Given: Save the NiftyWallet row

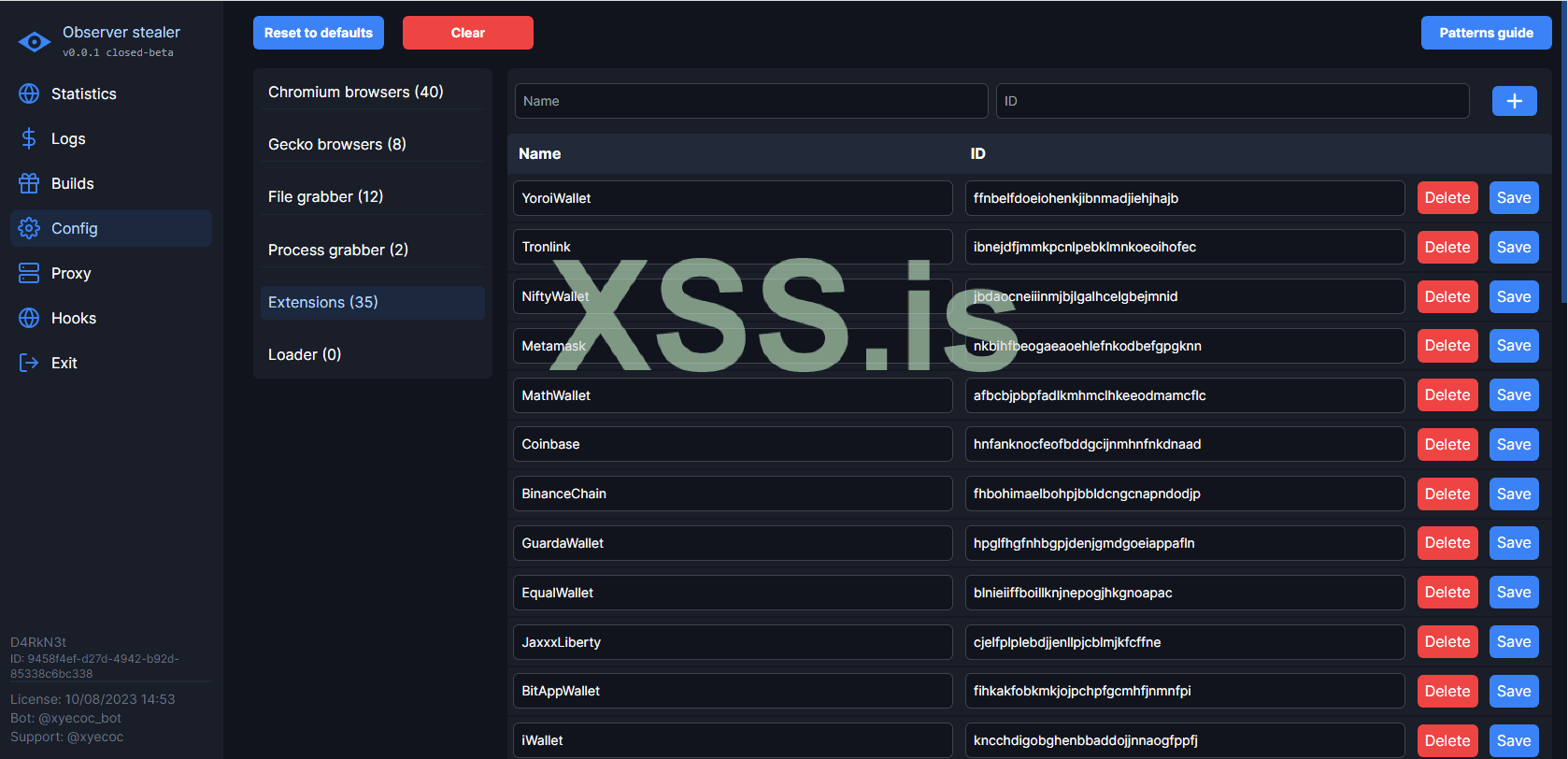Looking at the screenshot, I should pyautogui.click(x=1514, y=297).
